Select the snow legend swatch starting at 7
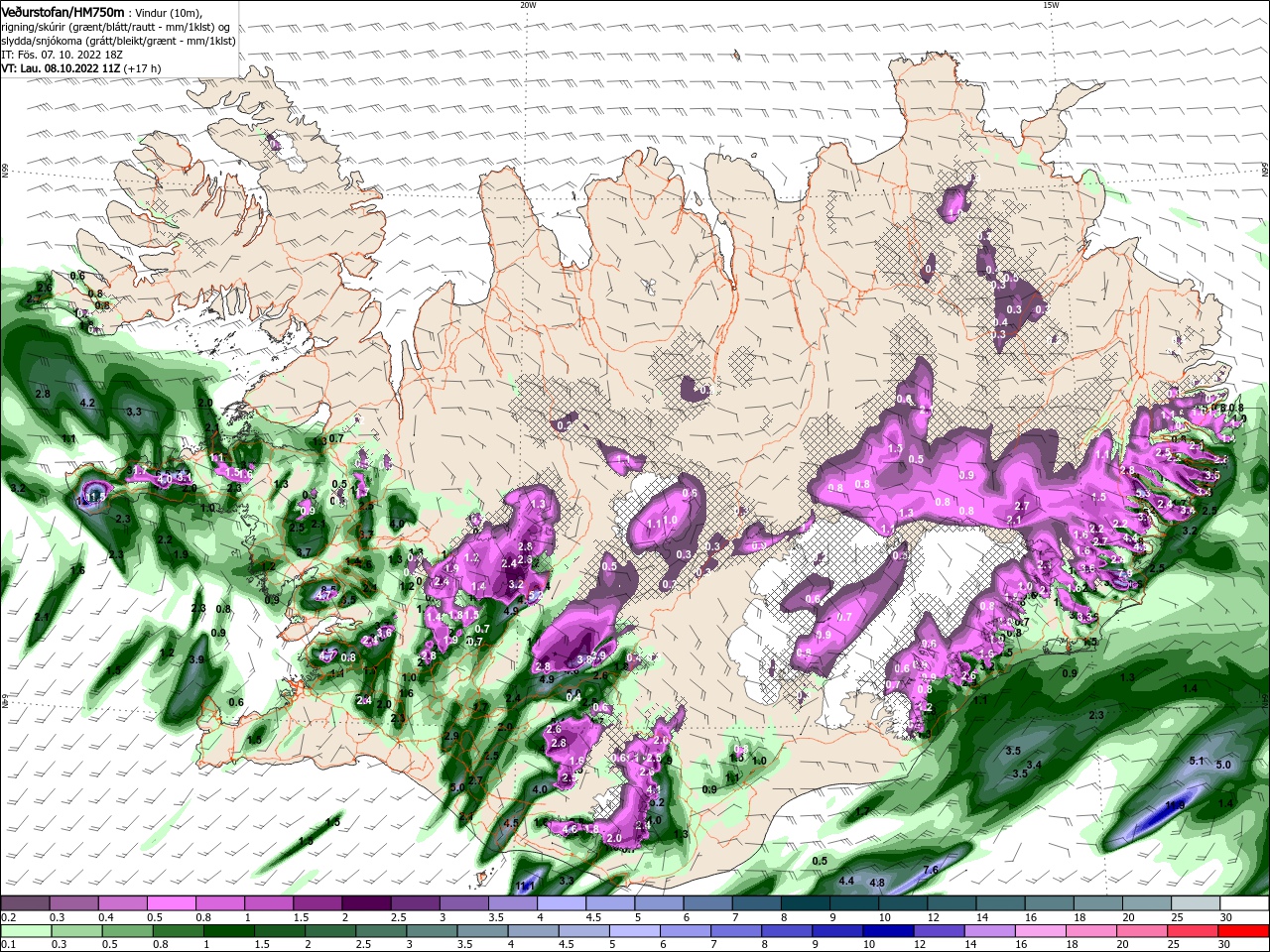 coord(757,903)
